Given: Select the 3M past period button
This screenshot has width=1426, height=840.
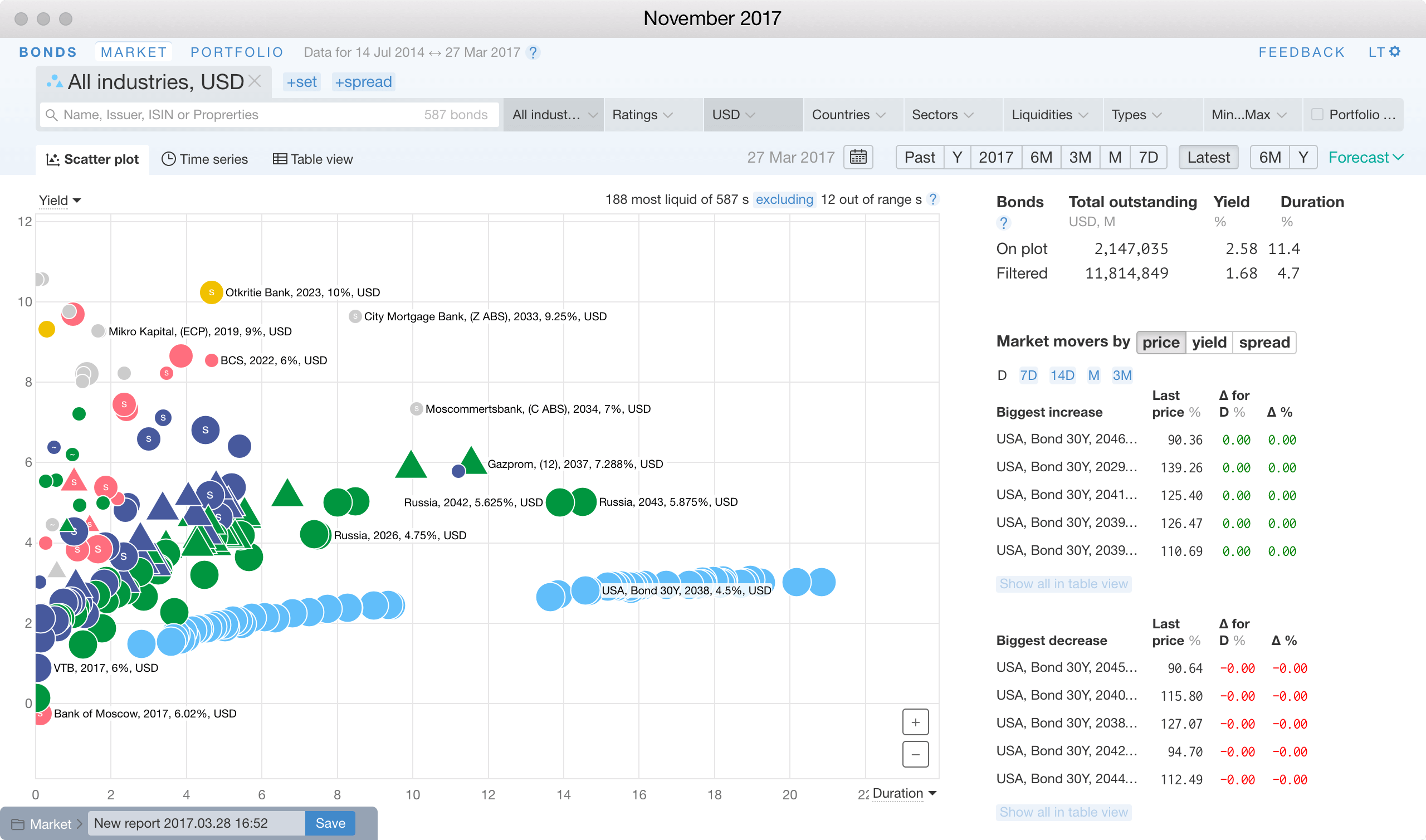Looking at the screenshot, I should pos(1080,157).
